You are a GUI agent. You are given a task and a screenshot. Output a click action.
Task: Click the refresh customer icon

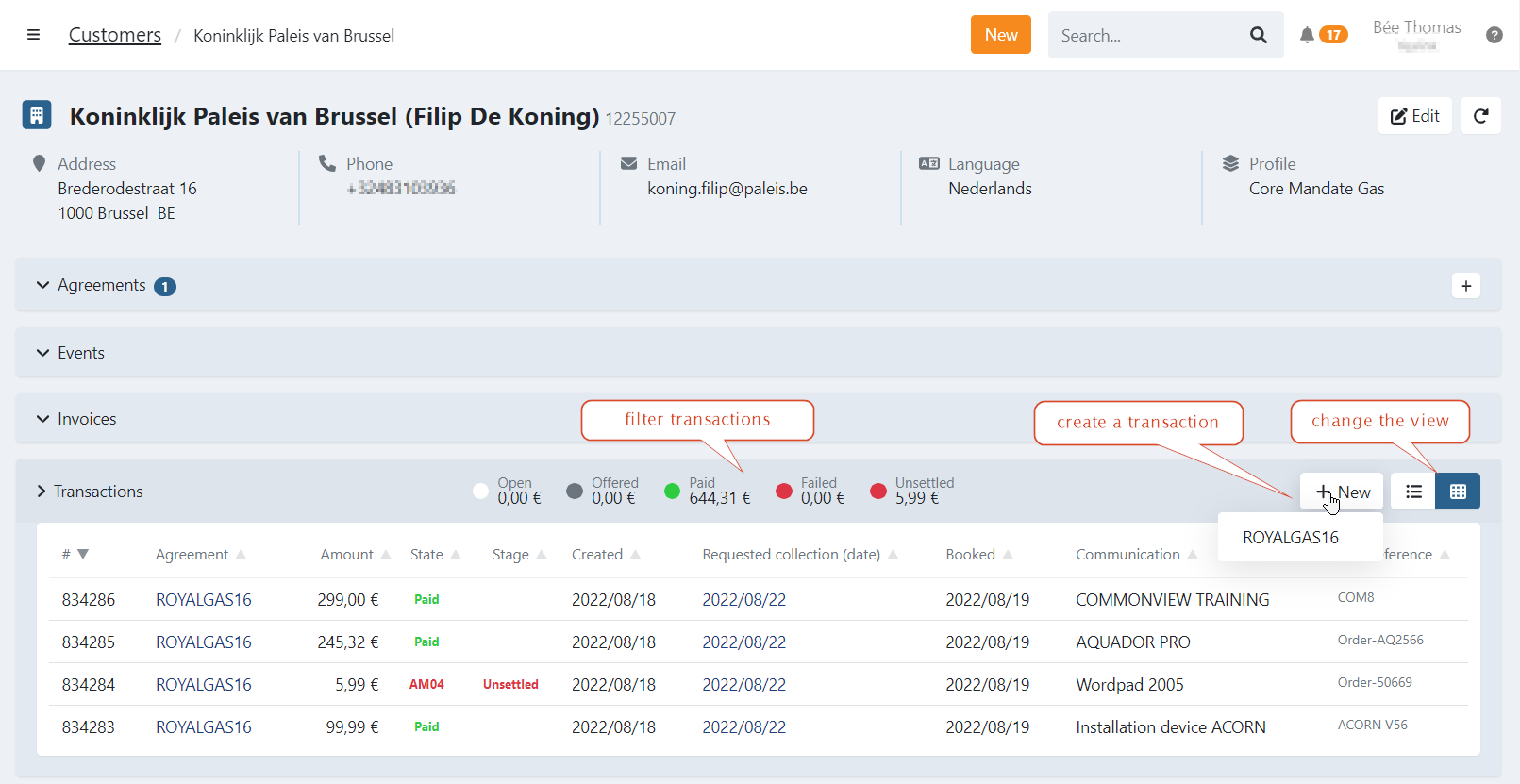1480,116
